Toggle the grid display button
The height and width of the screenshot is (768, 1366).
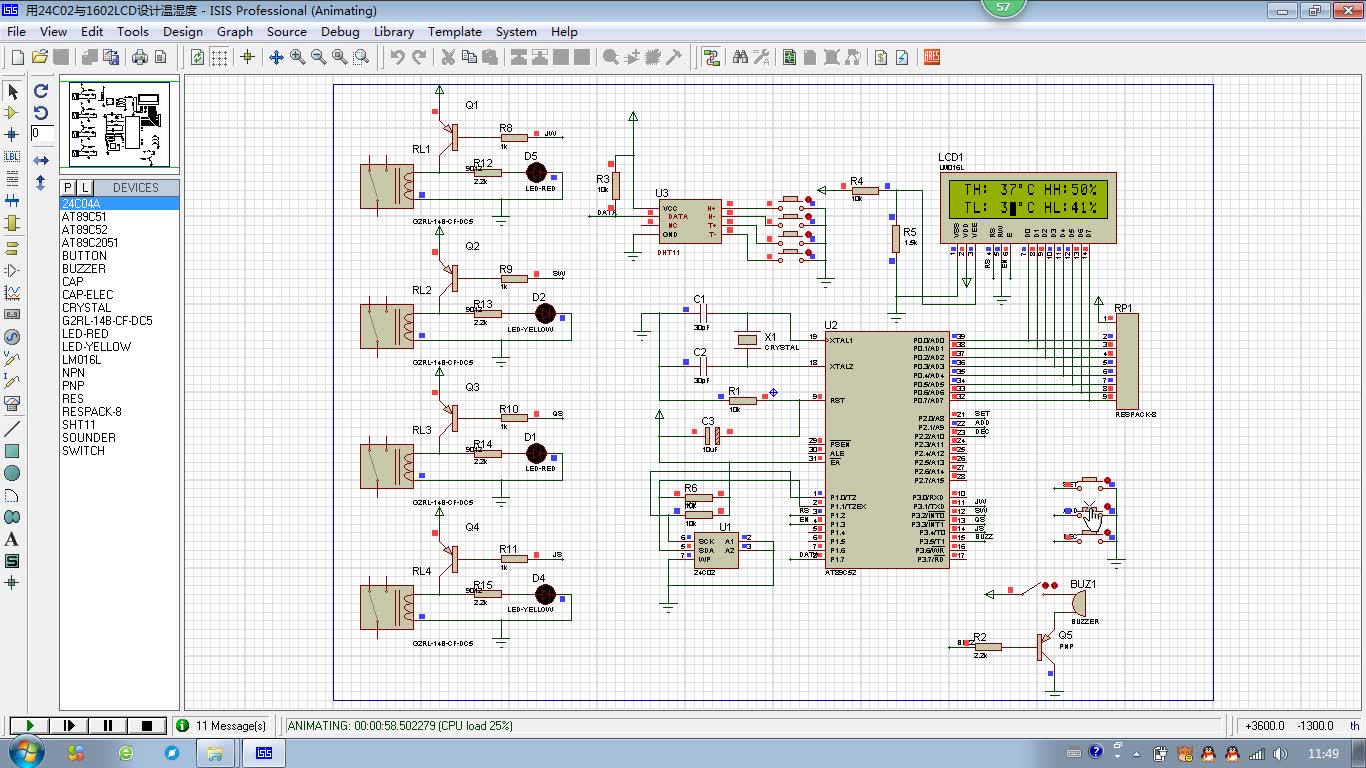tap(219, 58)
